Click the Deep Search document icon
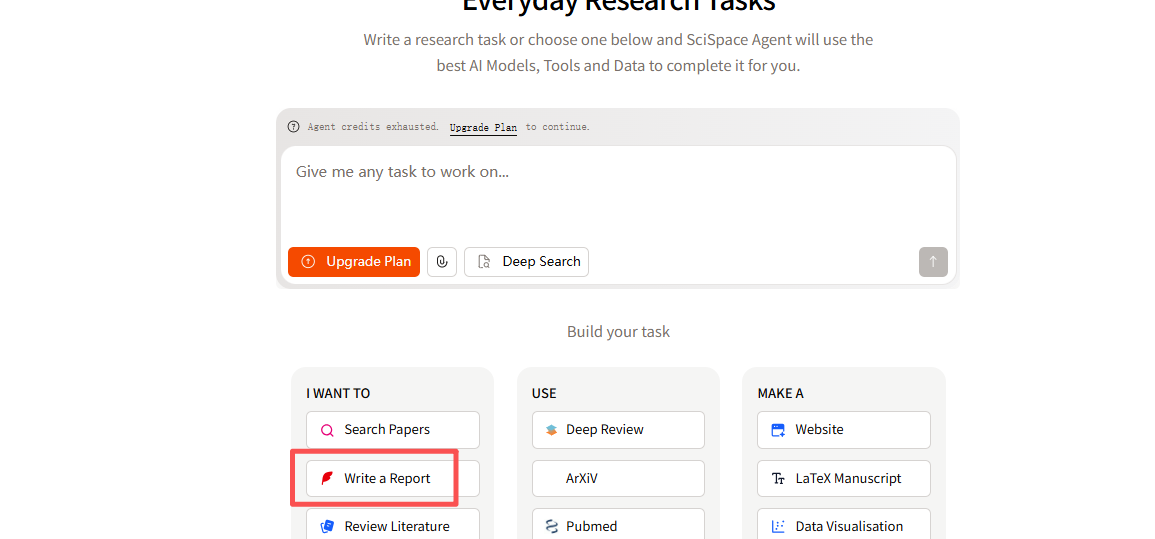 pos(484,262)
